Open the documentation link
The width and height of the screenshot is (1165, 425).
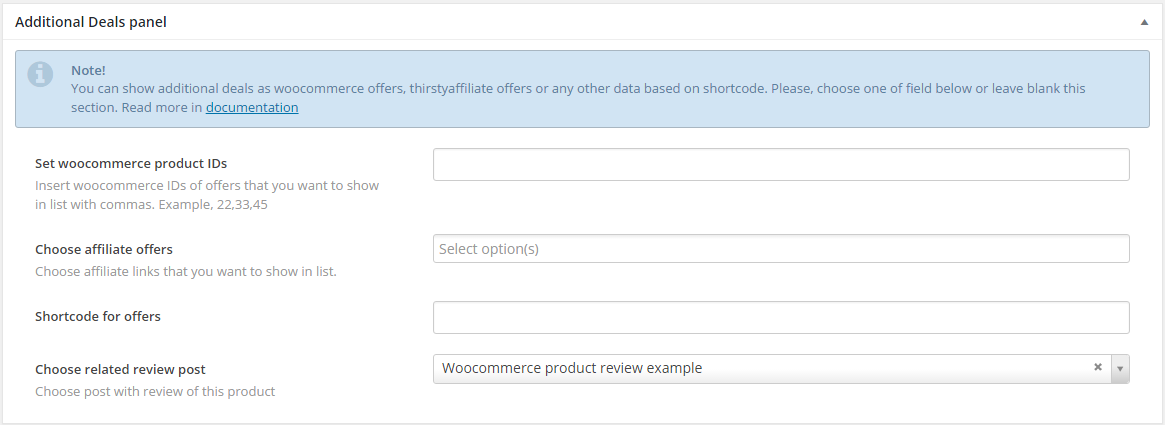point(252,107)
